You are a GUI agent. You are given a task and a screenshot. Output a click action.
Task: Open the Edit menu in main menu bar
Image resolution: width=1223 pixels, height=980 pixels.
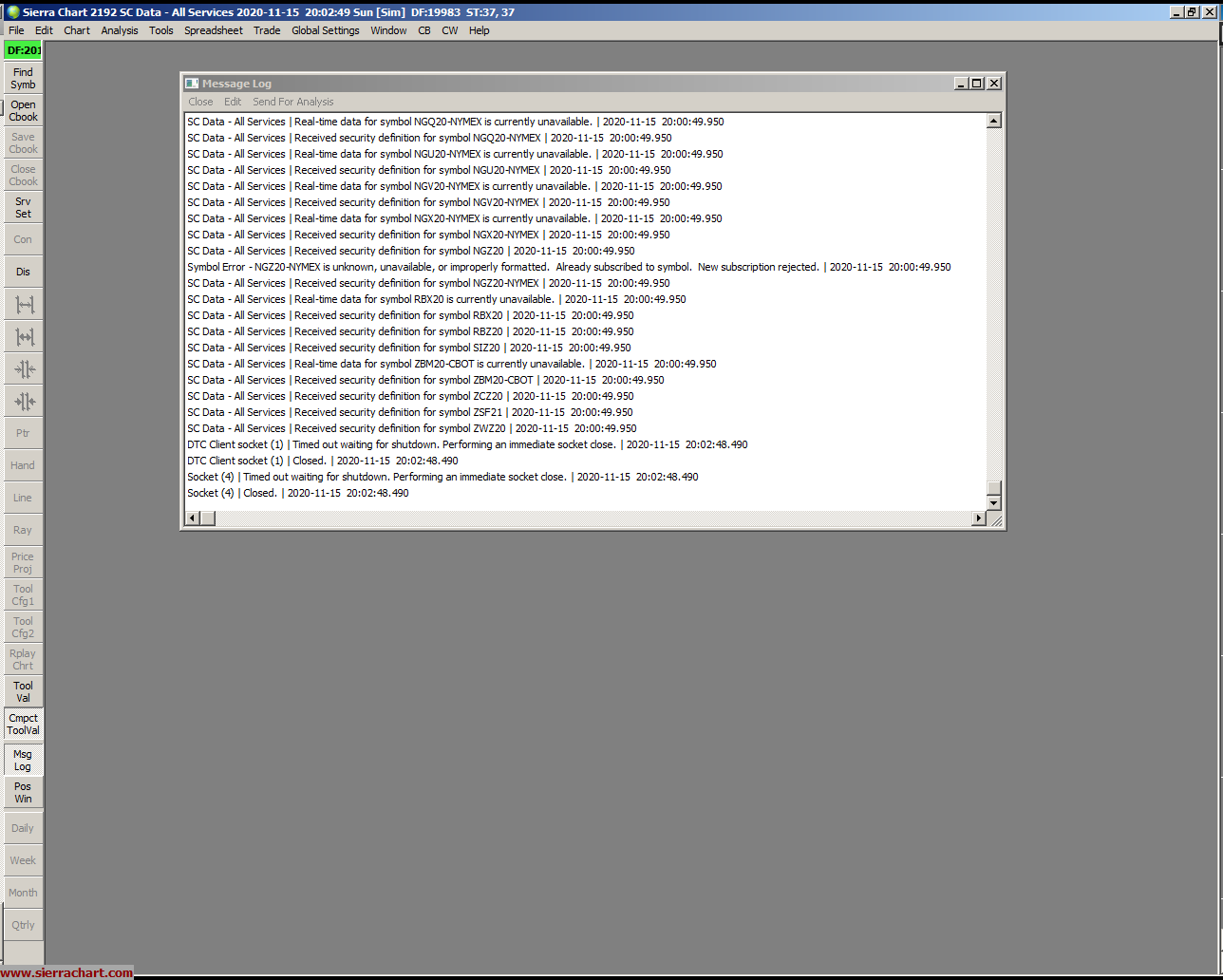[x=44, y=30]
